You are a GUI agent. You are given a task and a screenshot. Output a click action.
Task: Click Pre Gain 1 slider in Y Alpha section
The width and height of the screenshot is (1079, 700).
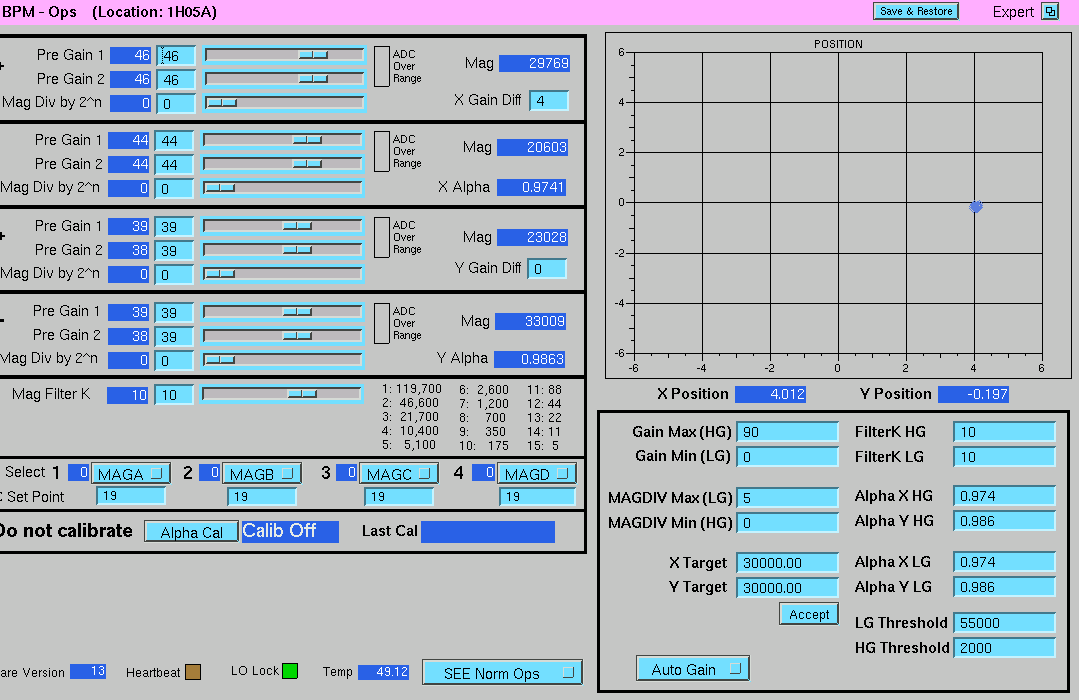pyautogui.click(x=282, y=312)
